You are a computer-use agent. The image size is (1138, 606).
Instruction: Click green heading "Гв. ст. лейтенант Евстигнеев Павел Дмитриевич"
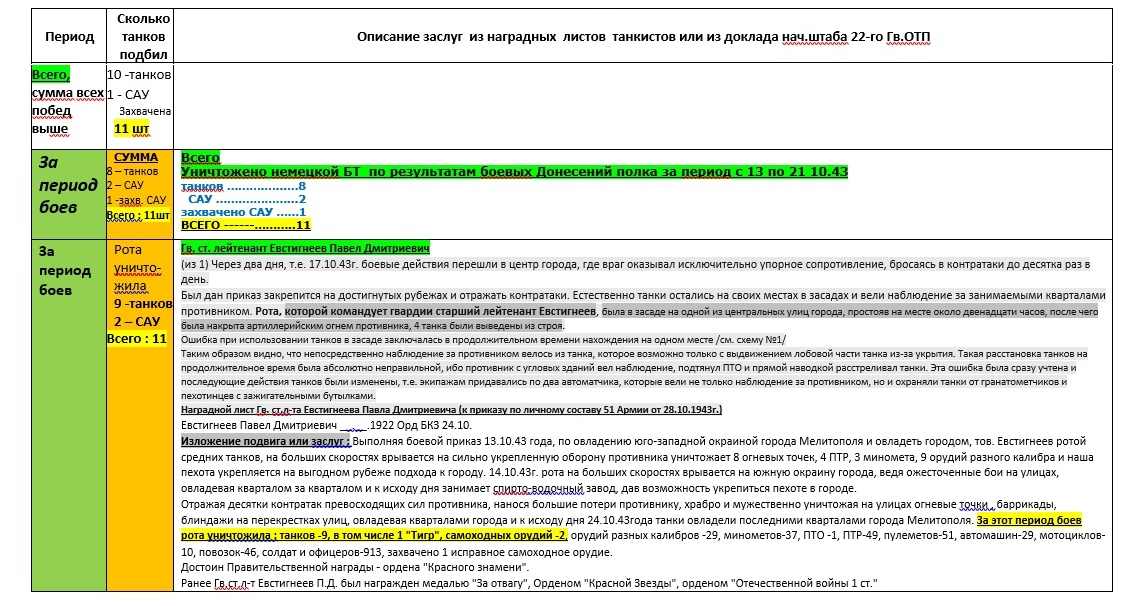pyautogui.click(x=305, y=248)
